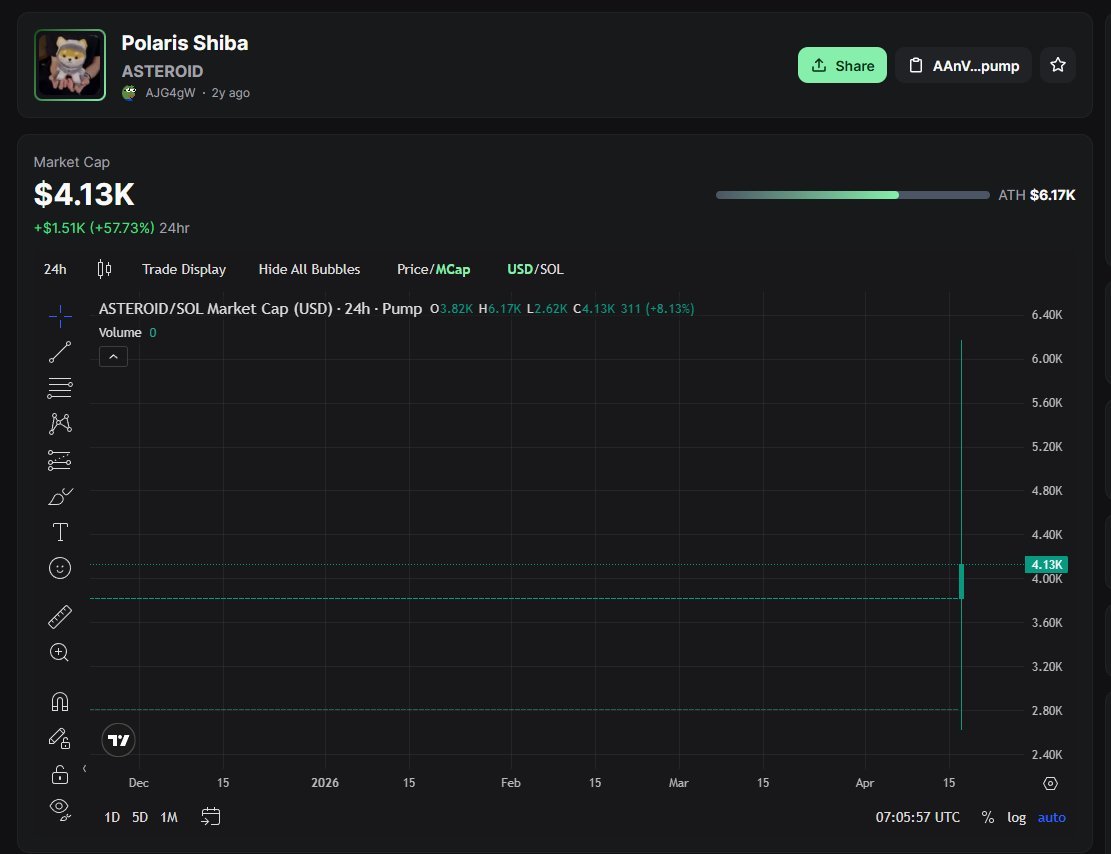This screenshot has width=1111, height=854.
Task: Select the Text annotation tool
Action: click(60, 532)
